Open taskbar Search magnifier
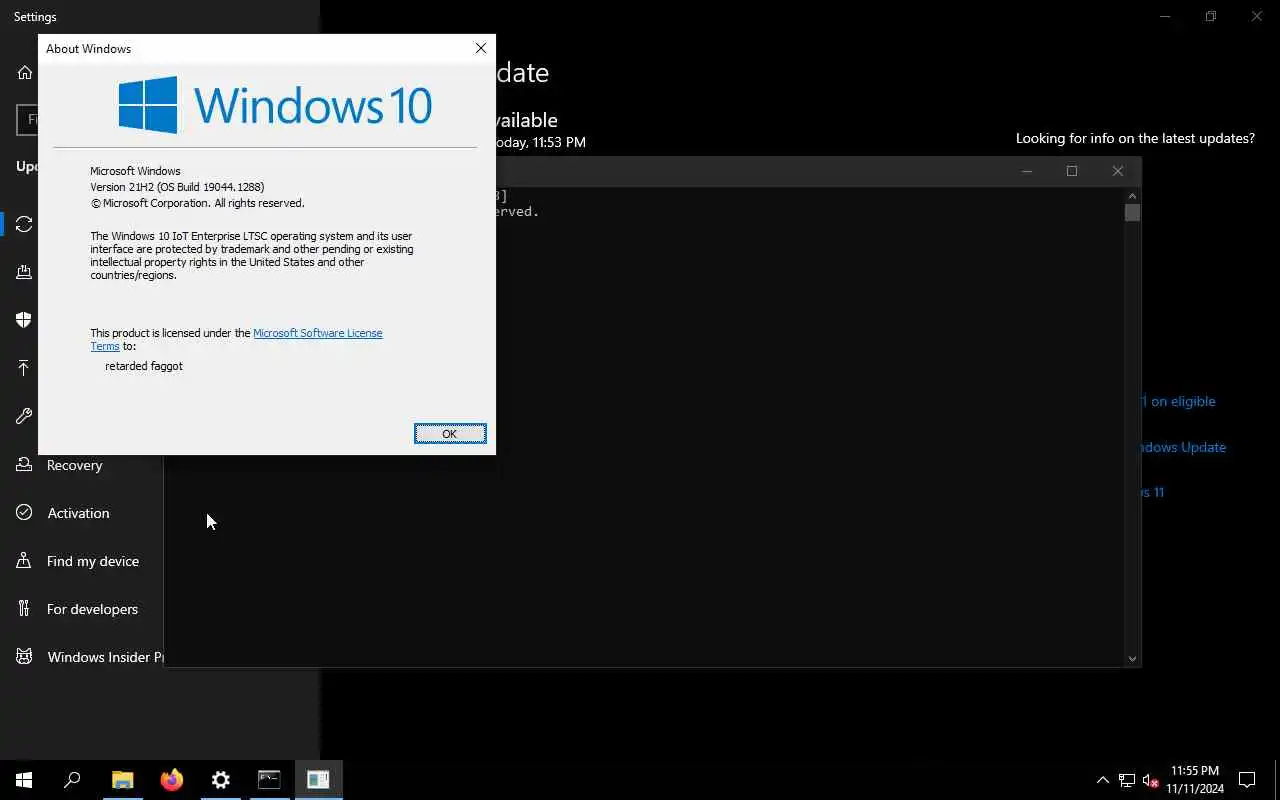 [x=72, y=780]
